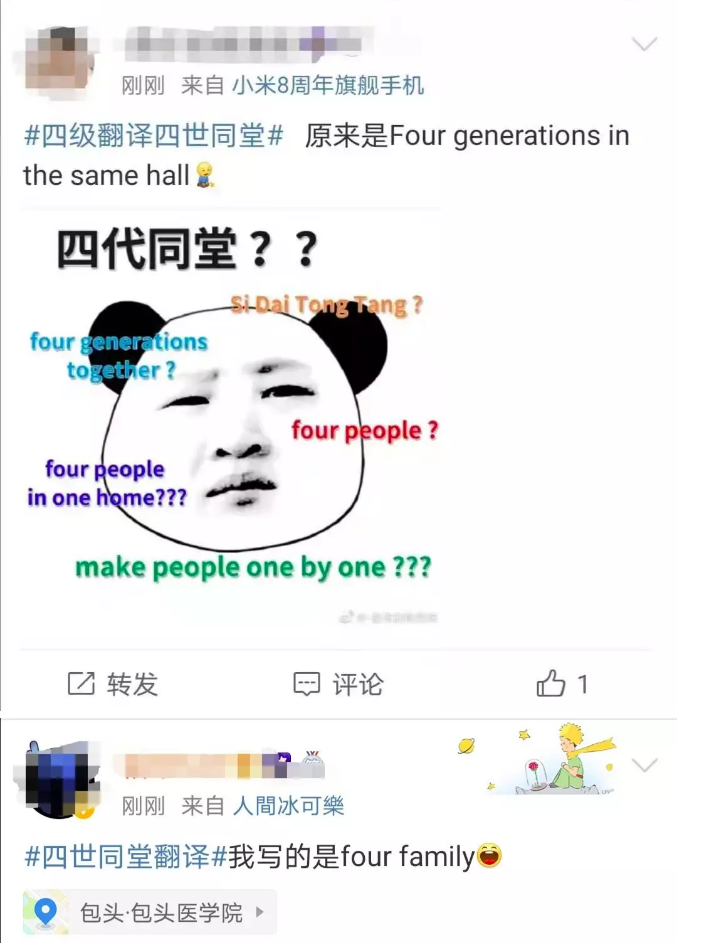Click the 转发 repost text button
Image resolution: width=715 pixels, height=943 pixels.
coord(132,684)
